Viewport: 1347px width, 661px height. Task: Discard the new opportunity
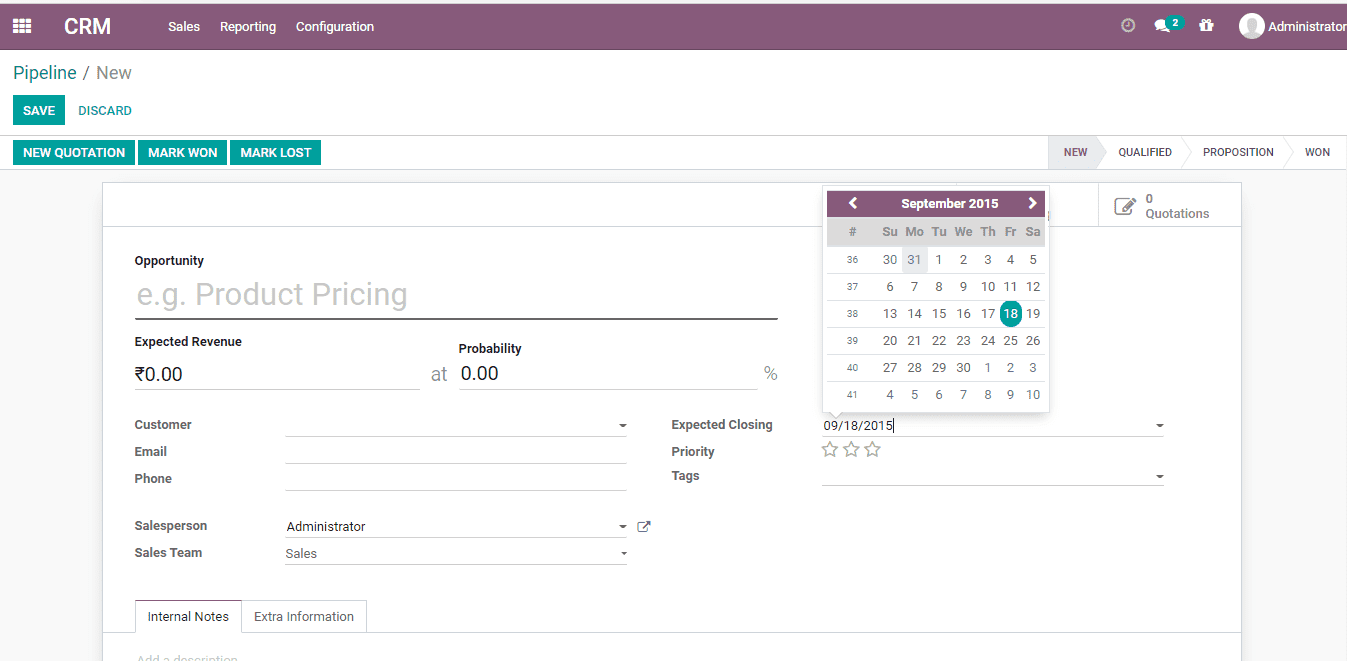click(x=105, y=110)
